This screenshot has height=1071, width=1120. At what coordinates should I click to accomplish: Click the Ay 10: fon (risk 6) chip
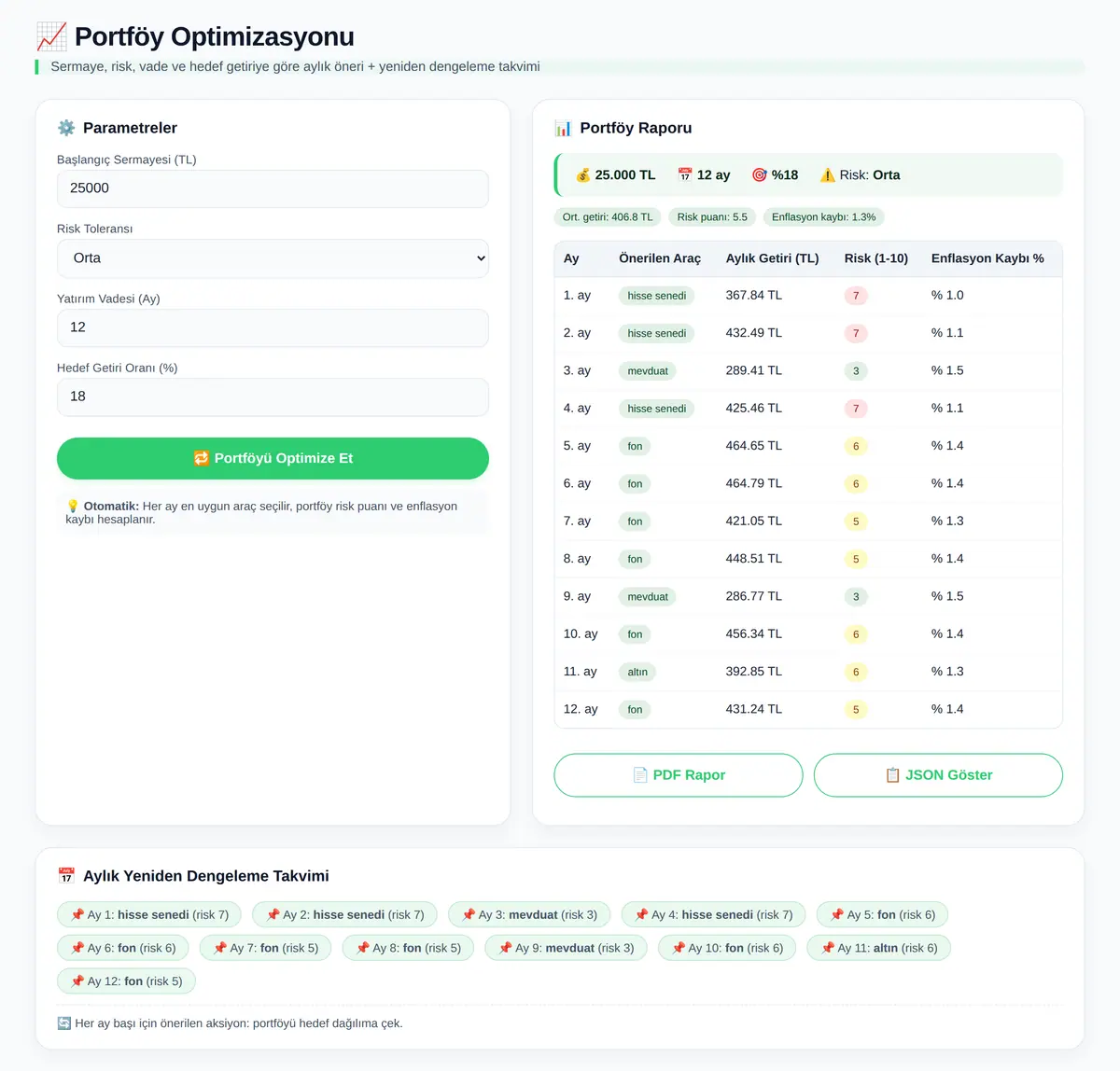click(727, 948)
